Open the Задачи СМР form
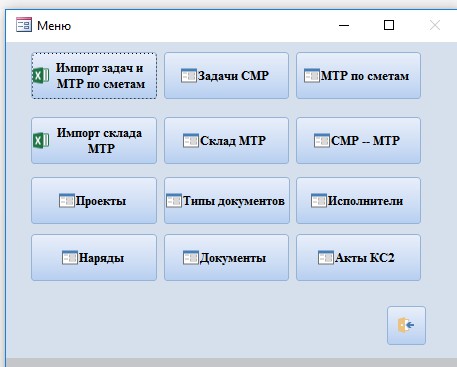 [226, 76]
